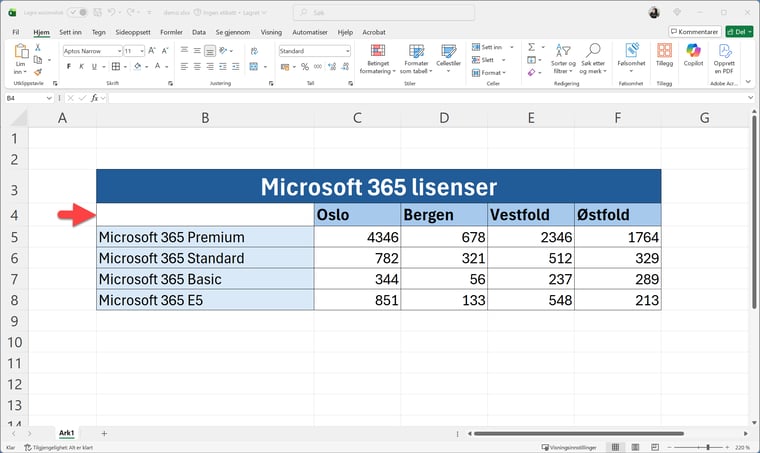Select the Ark1 sheet tab

tap(66, 433)
